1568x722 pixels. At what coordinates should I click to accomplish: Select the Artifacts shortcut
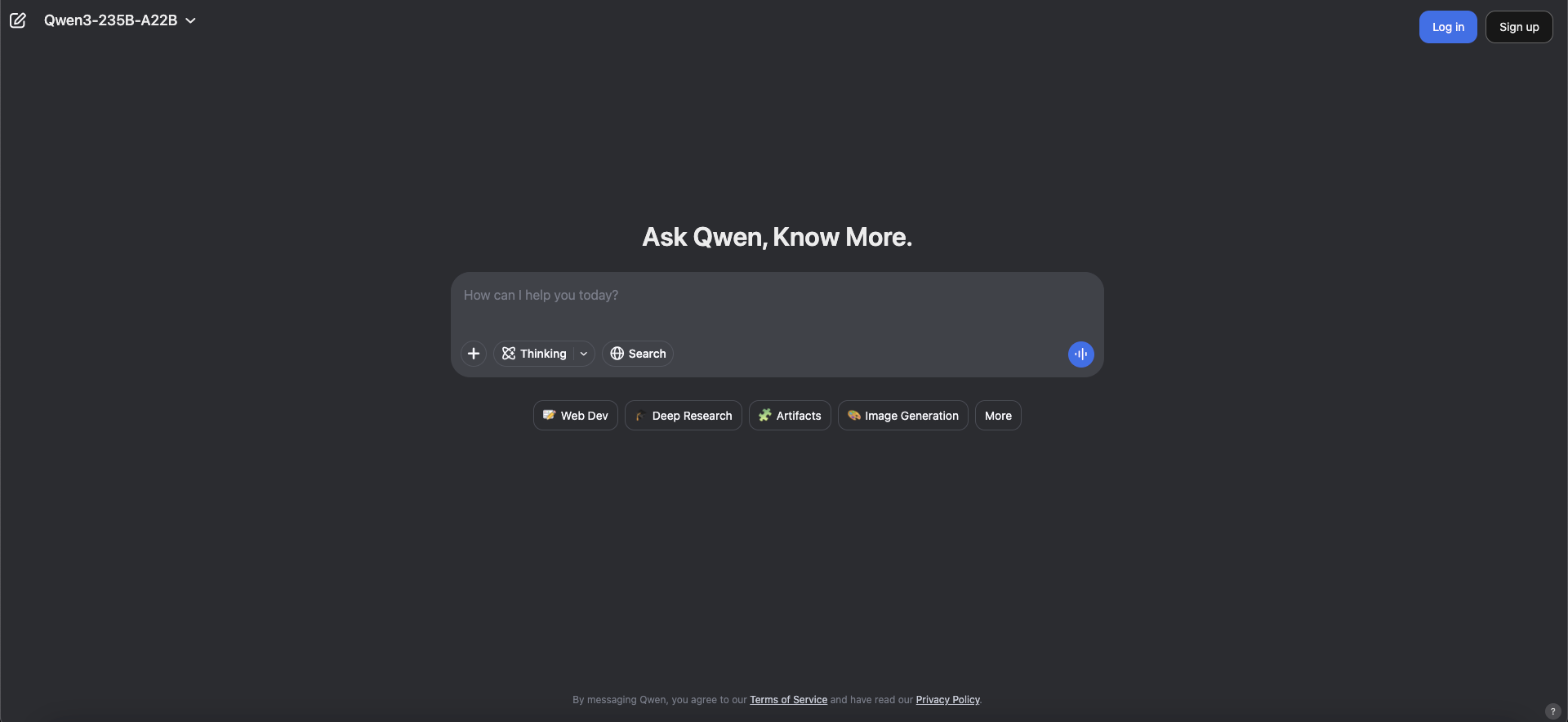[x=790, y=416]
